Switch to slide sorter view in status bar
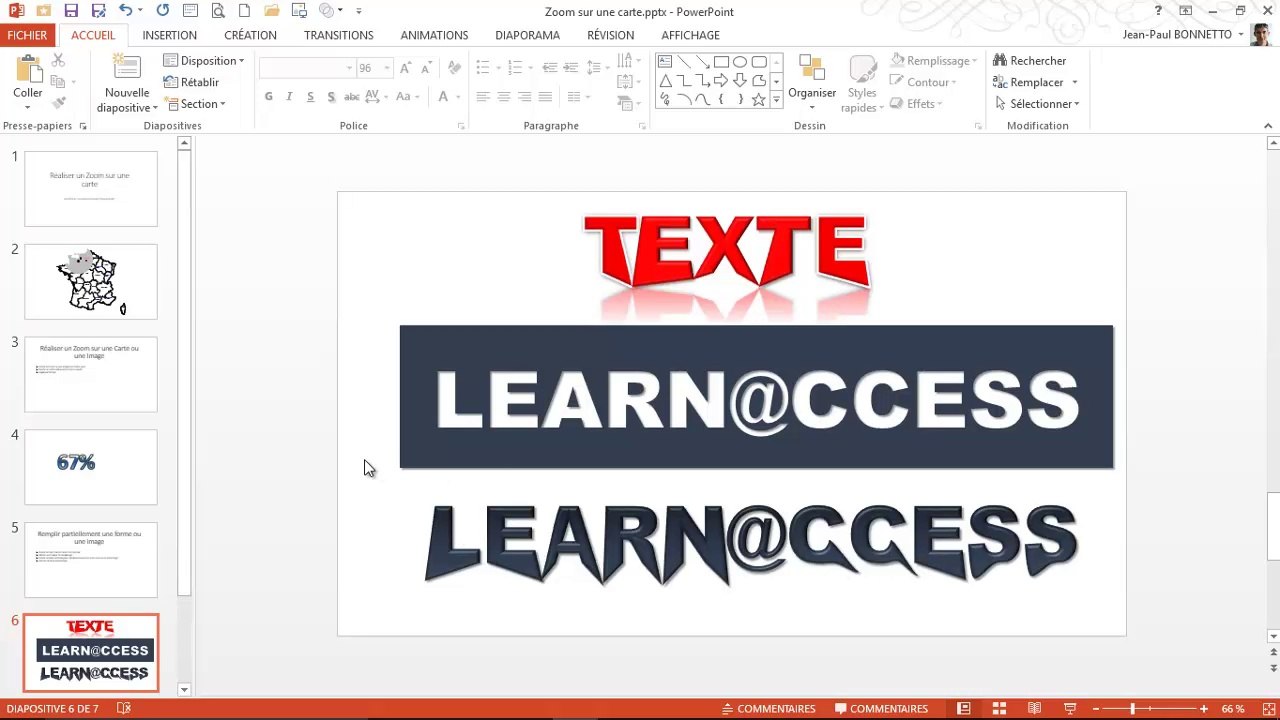1280x720 pixels. [999, 709]
